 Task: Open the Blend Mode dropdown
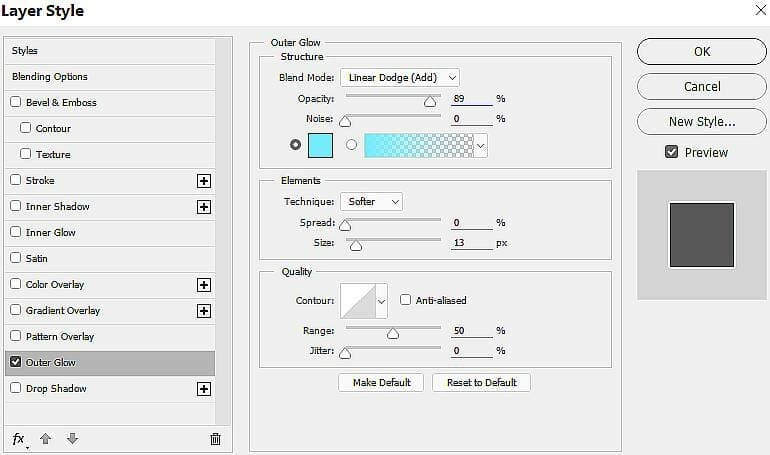[x=400, y=78]
